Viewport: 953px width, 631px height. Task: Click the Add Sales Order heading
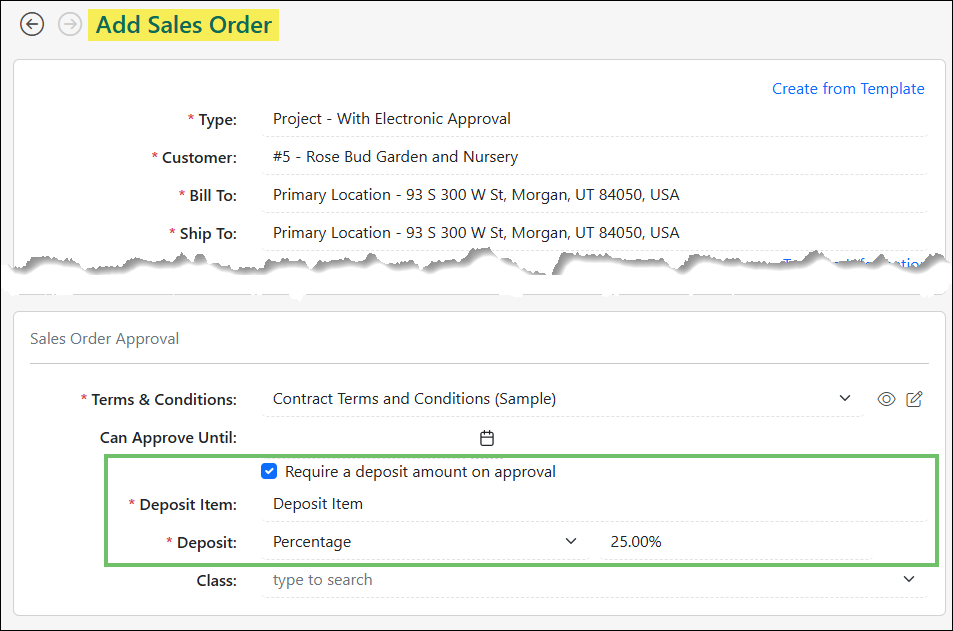tap(184, 25)
